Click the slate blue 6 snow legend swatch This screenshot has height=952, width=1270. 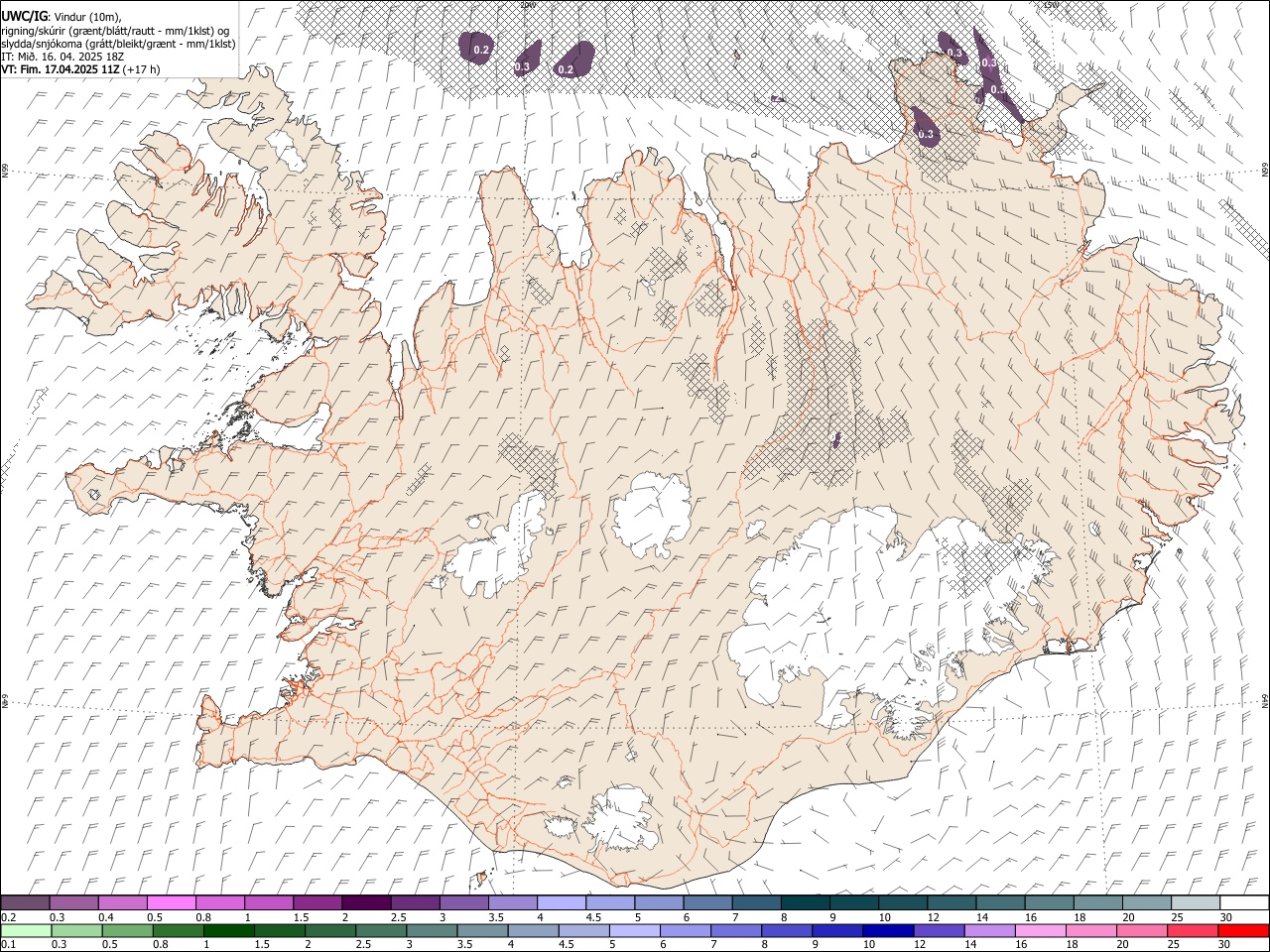point(709,902)
